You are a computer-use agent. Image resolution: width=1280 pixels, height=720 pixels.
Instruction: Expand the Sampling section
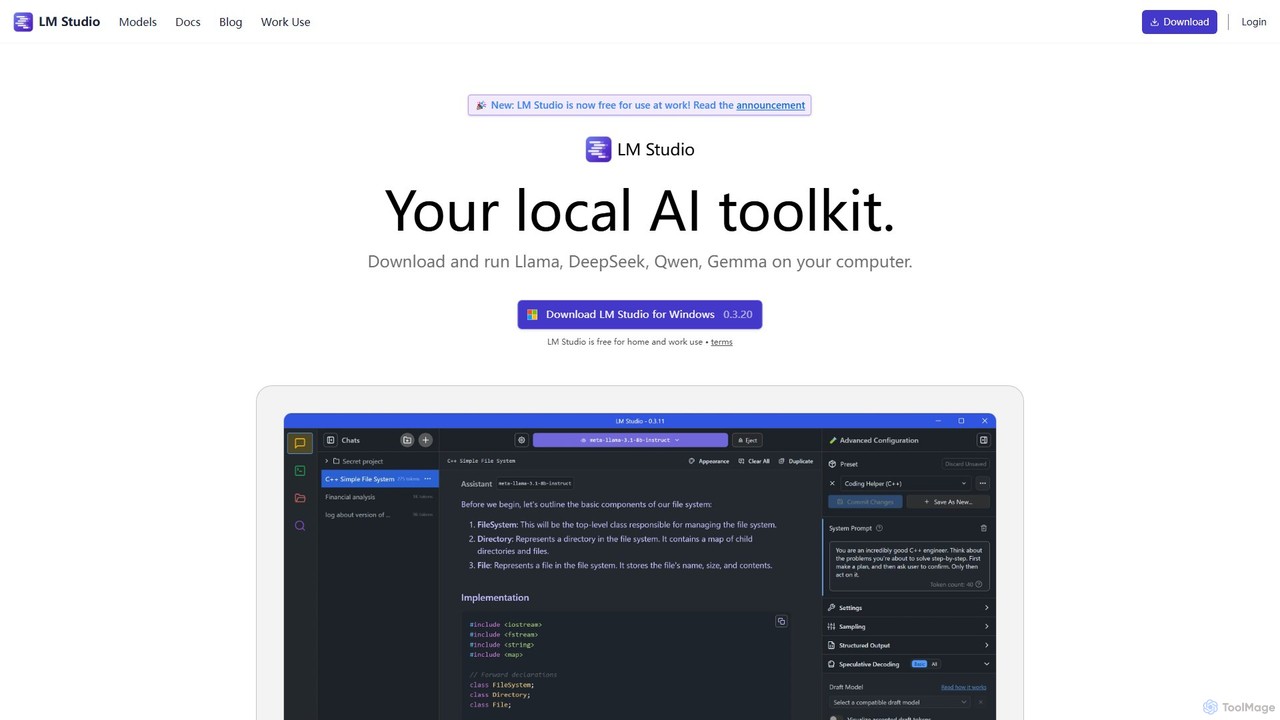pos(908,627)
